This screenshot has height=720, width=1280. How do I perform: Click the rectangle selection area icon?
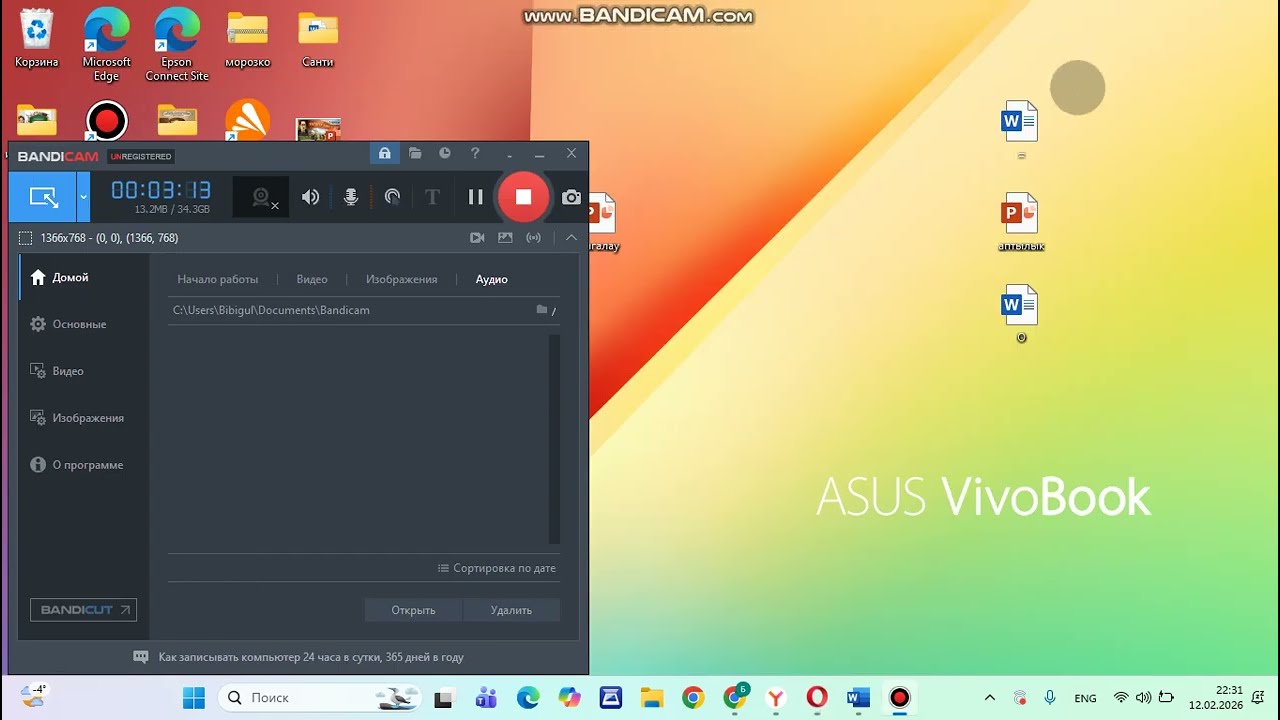pyautogui.click(x=26, y=238)
